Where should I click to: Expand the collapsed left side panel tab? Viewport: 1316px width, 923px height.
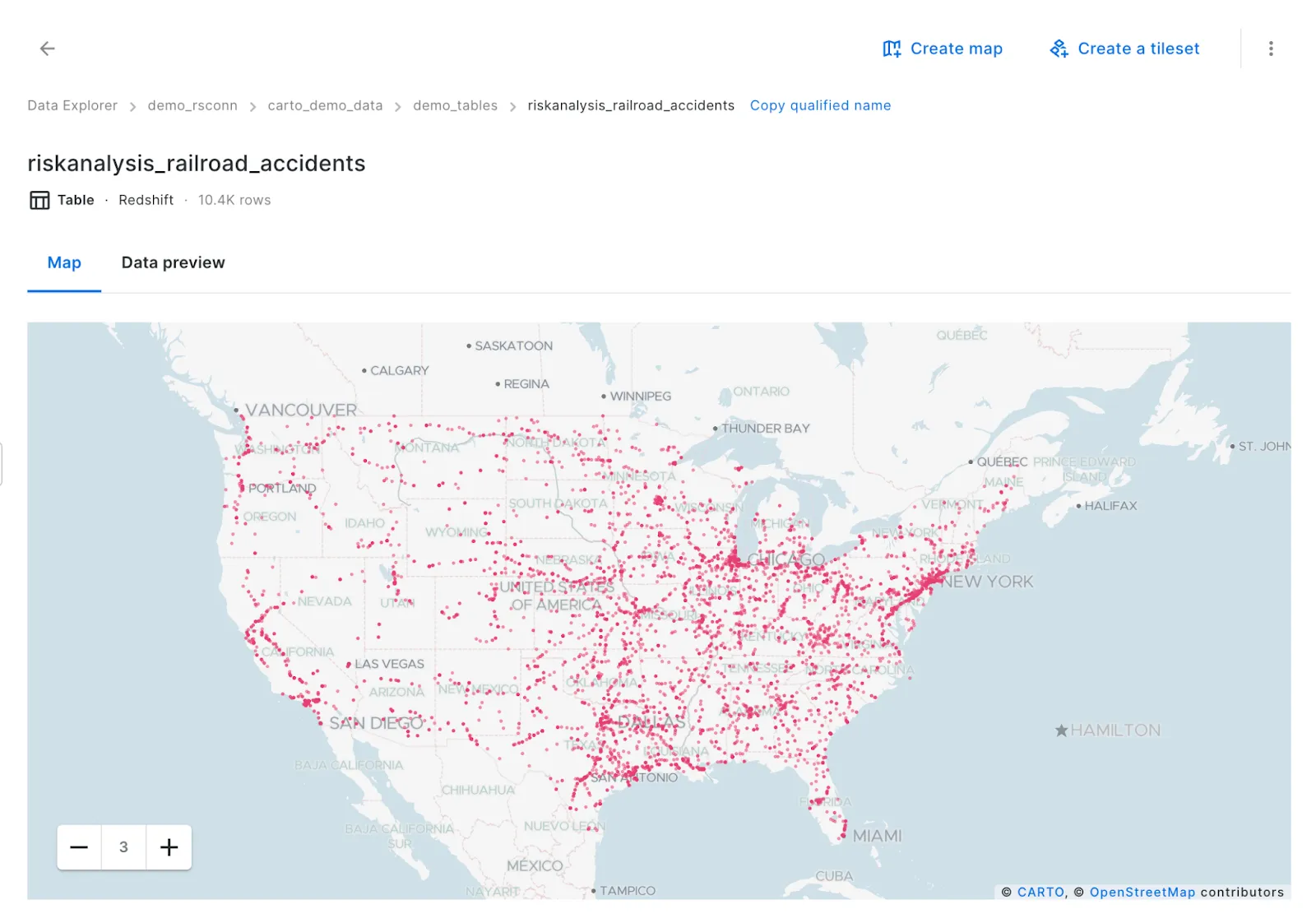pyautogui.click(x=2, y=463)
